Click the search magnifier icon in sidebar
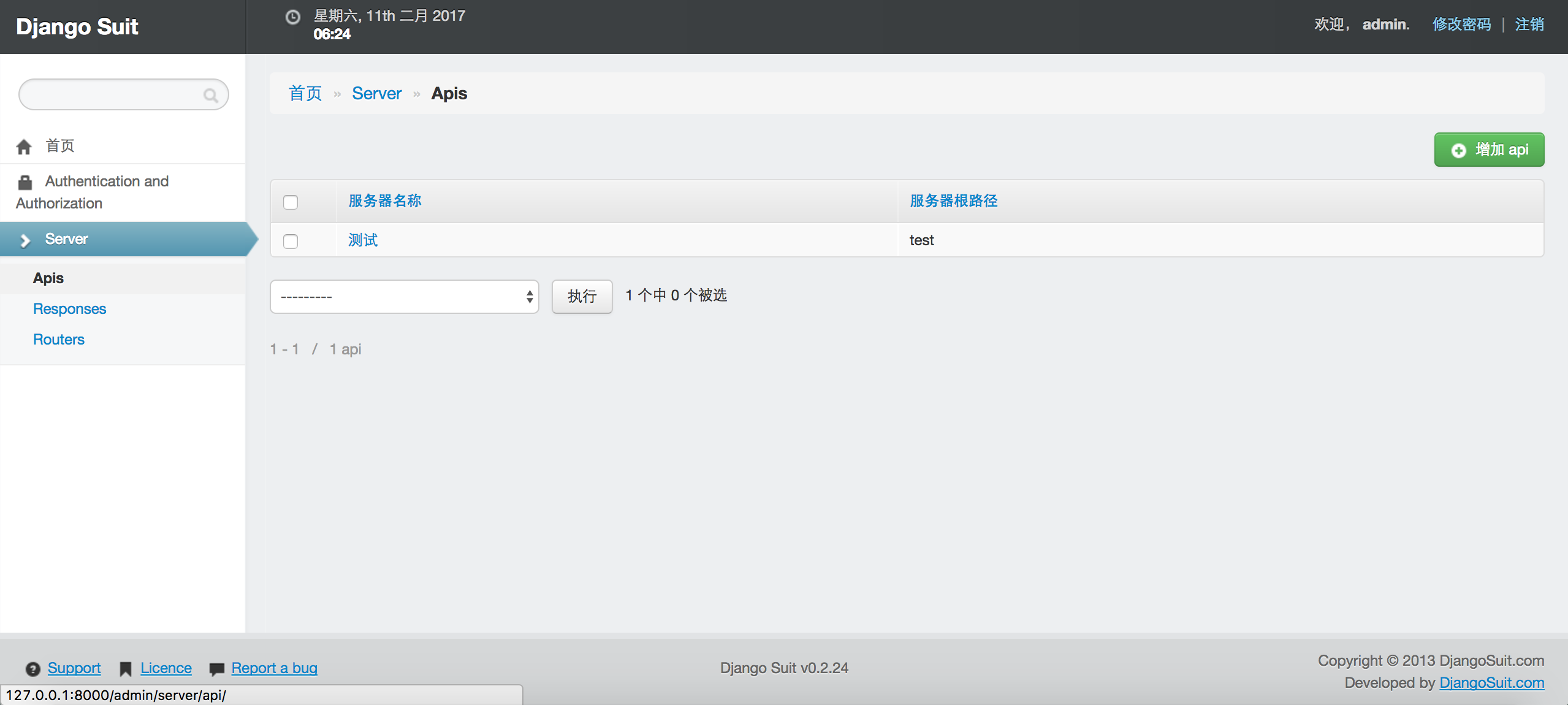The image size is (1568, 705). pos(210,96)
